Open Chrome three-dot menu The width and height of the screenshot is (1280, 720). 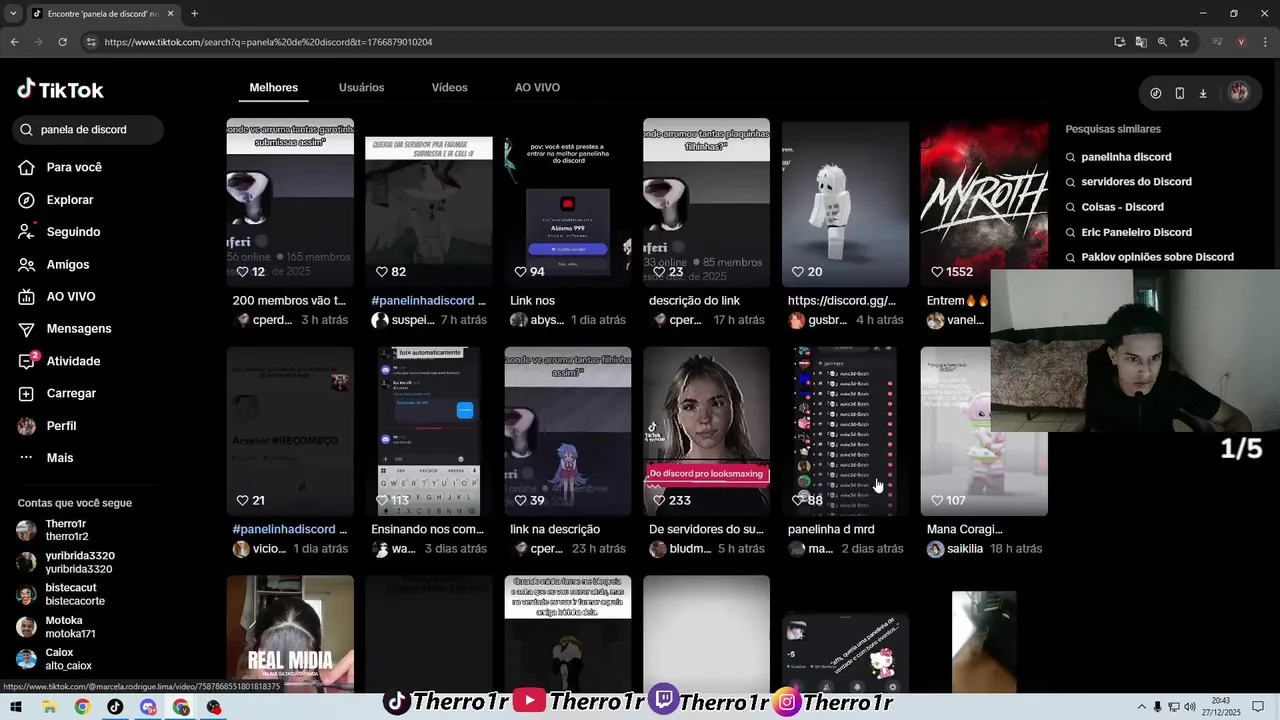coord(1264,42)
